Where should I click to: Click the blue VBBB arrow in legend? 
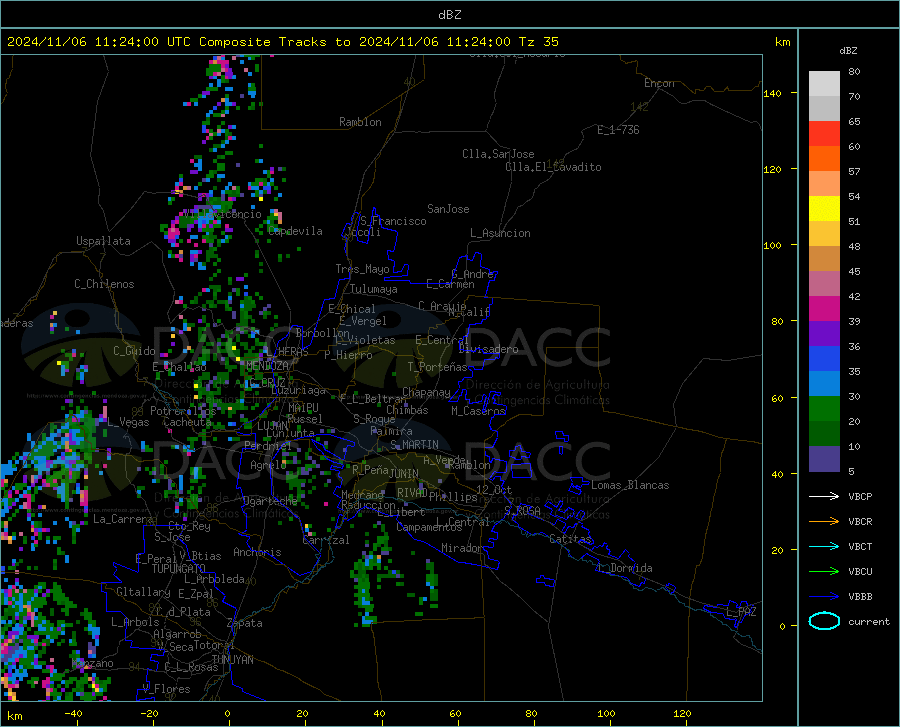824,597
